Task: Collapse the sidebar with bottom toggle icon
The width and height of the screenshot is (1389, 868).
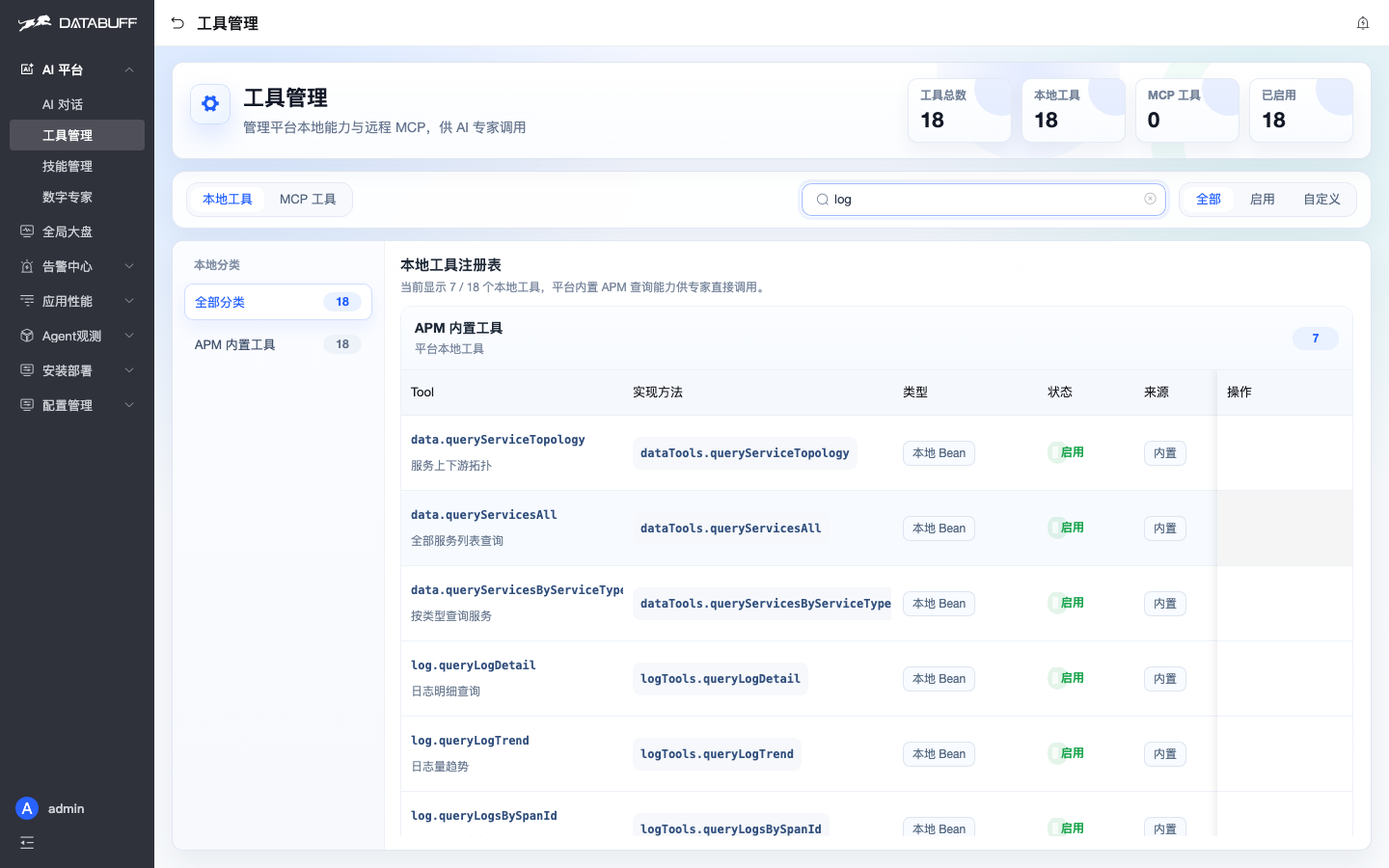Action: click(27, 843)
